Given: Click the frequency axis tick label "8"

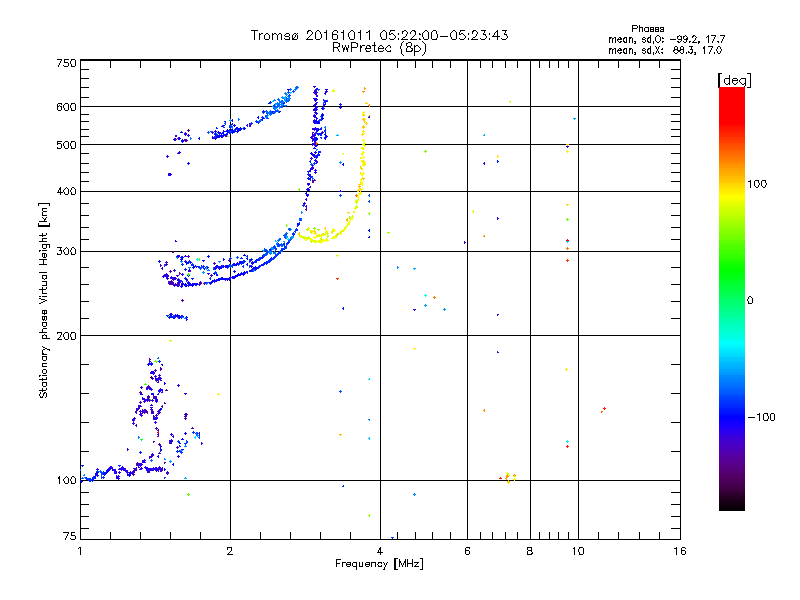Looking at the screenshot, I should 530,551.
